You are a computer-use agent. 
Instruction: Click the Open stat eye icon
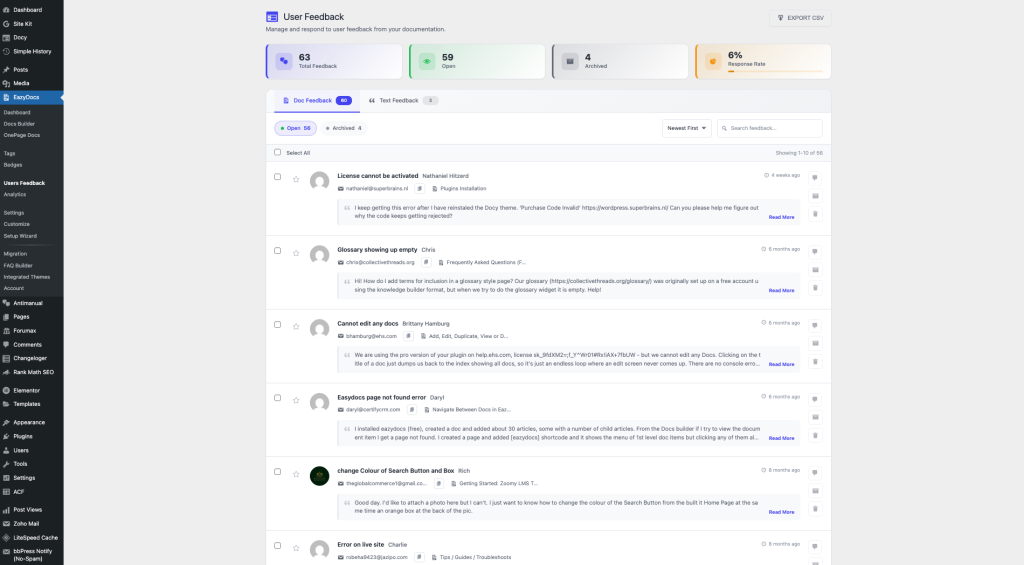tap(427, 61)
